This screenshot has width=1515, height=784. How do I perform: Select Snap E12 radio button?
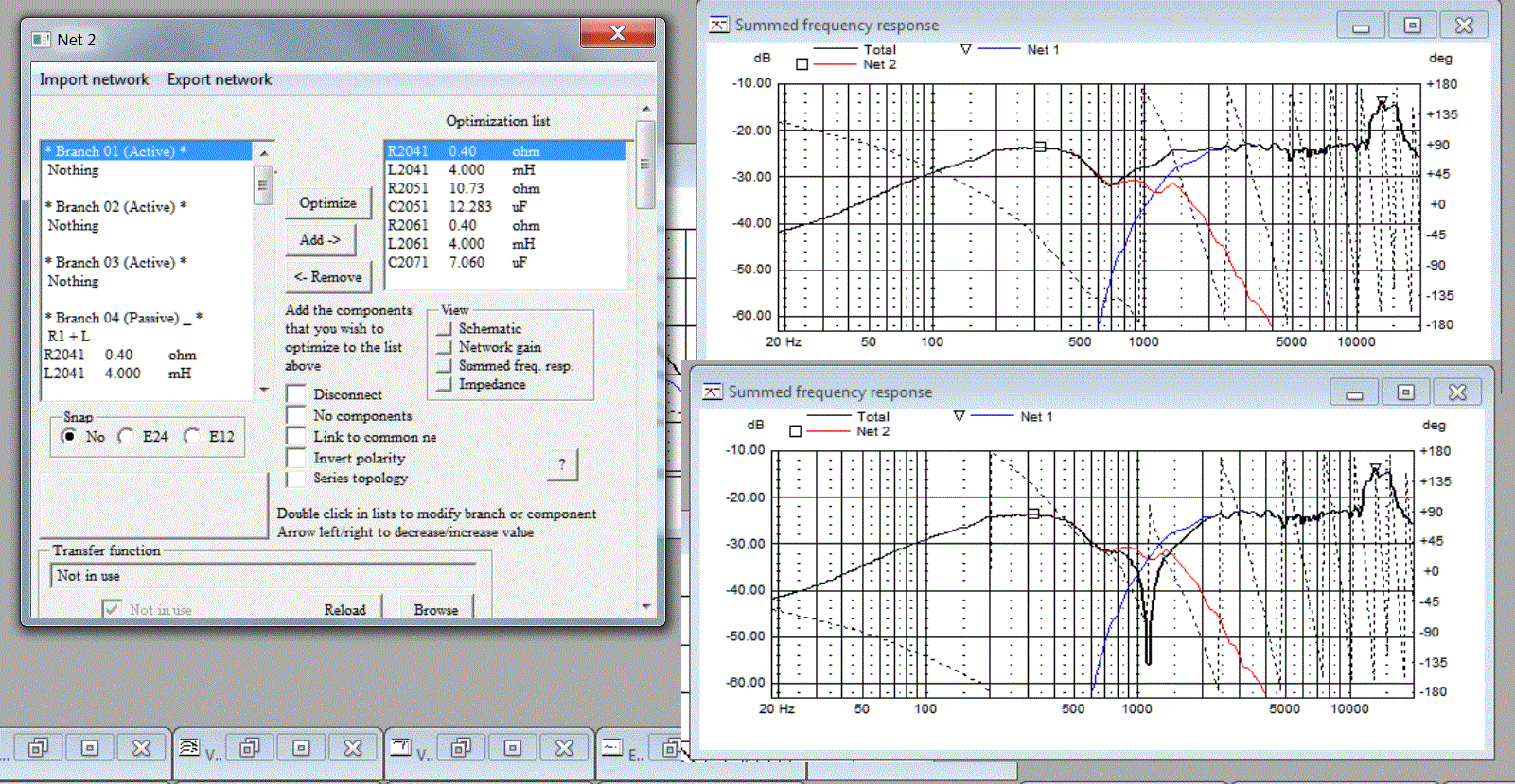click(192, 436)
